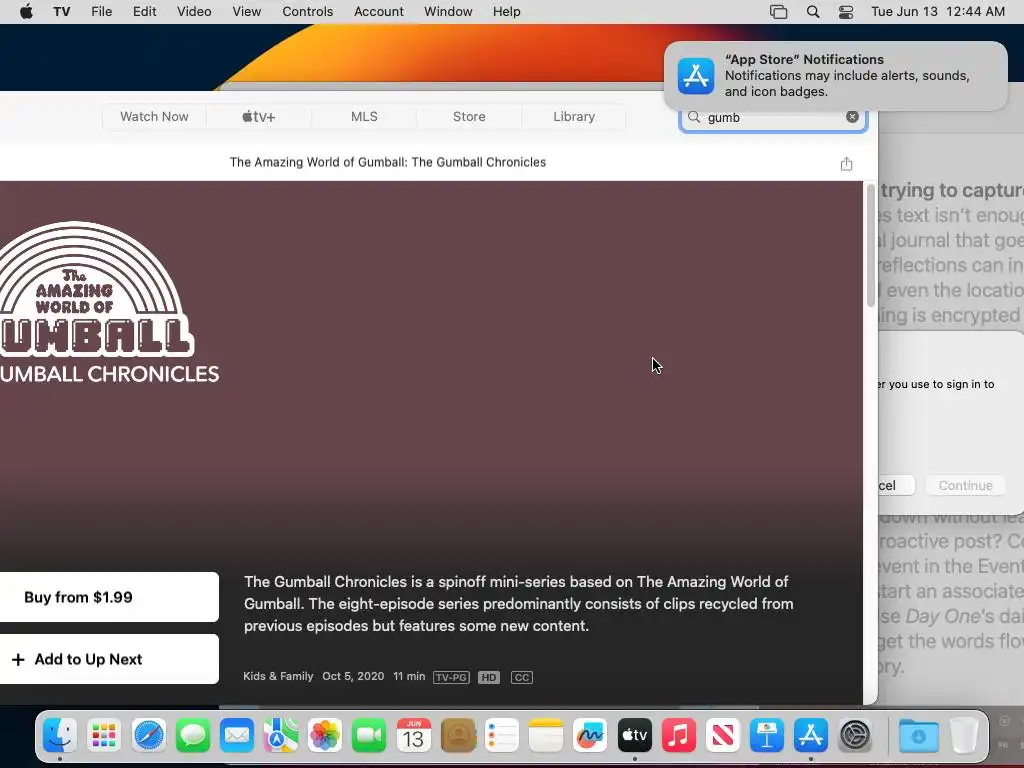This screenshot has height=768, width=1024.
Task: Open the Window menu
Action: click(x=448, y=12)
